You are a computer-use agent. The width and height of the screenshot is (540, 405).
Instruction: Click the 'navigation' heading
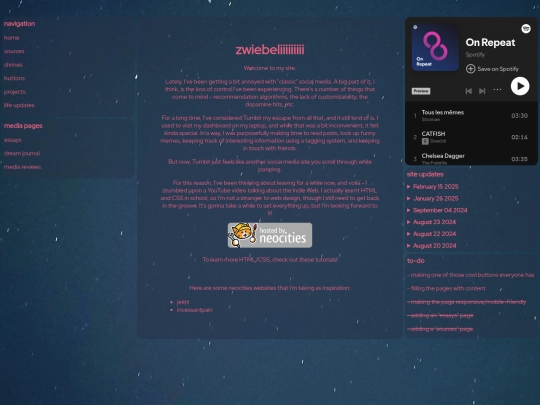coord(19,24)
